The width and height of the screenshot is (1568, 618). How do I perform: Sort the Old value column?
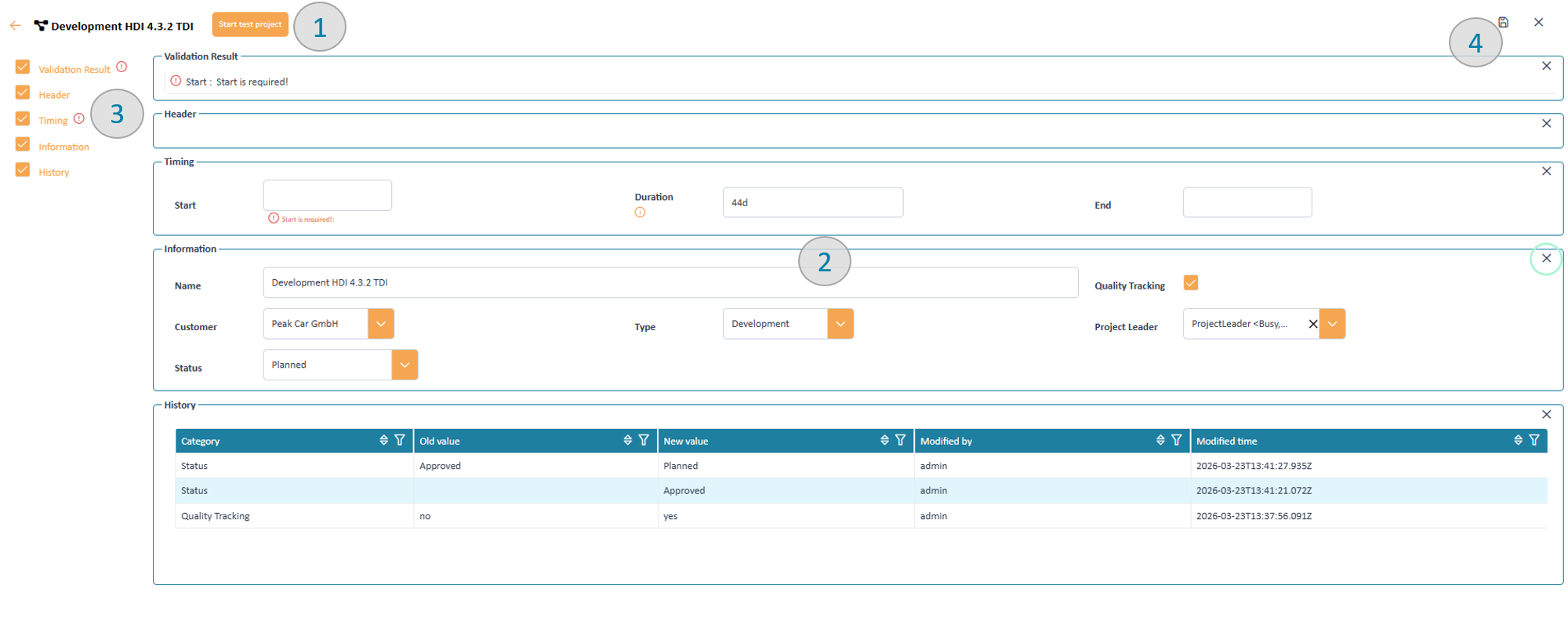point(627,440)
